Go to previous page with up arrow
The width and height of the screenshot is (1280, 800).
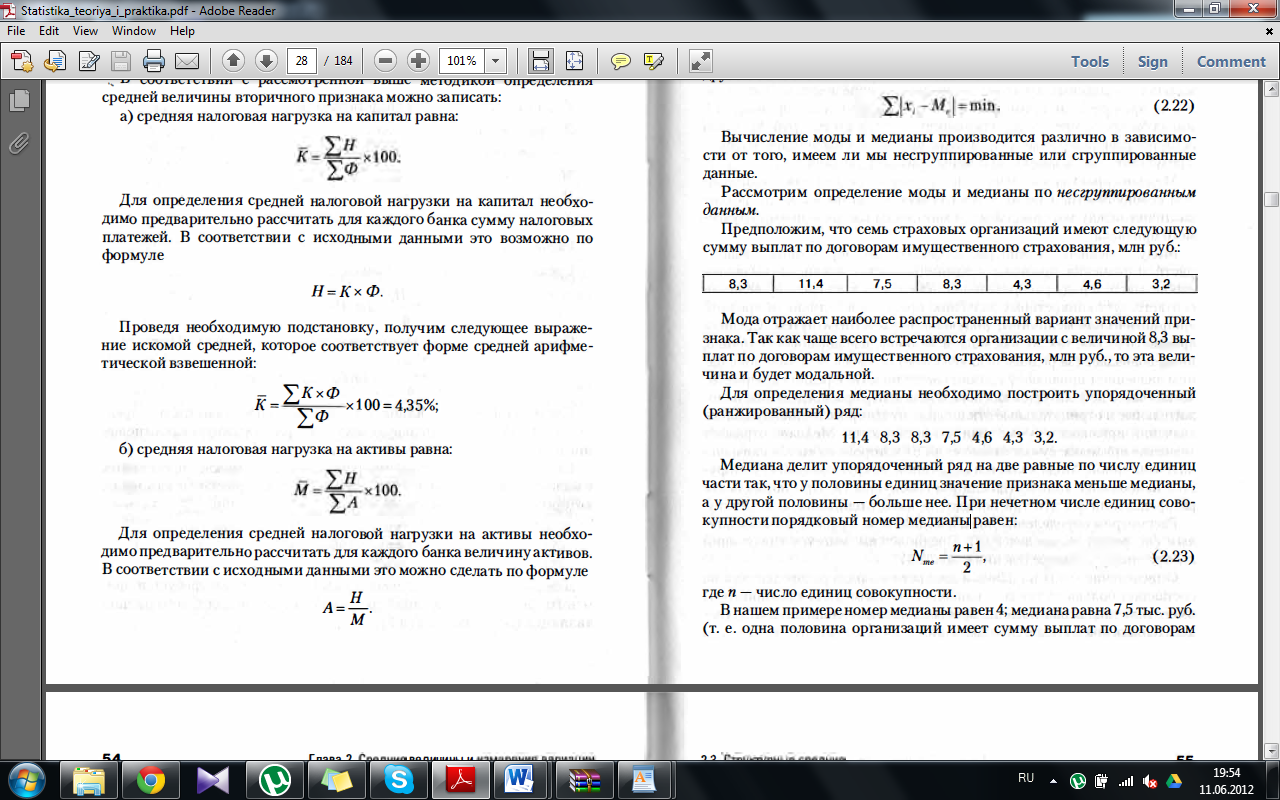click(x=233, y=60)
